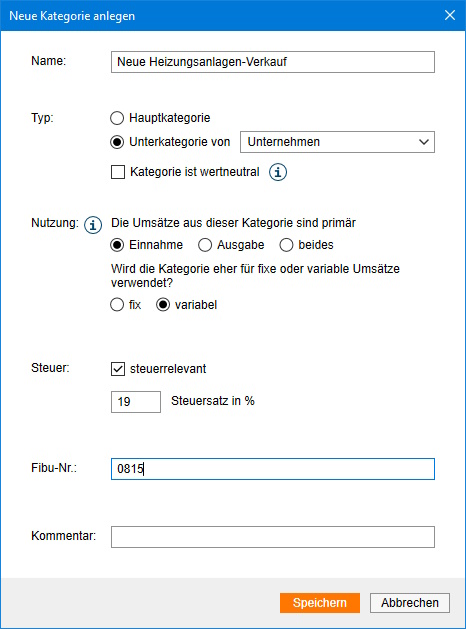This screenshot has width=466, height=629.
Task: Enable Kategorie ist wertneutral checkbox
Action: click(x=118, y=172)
